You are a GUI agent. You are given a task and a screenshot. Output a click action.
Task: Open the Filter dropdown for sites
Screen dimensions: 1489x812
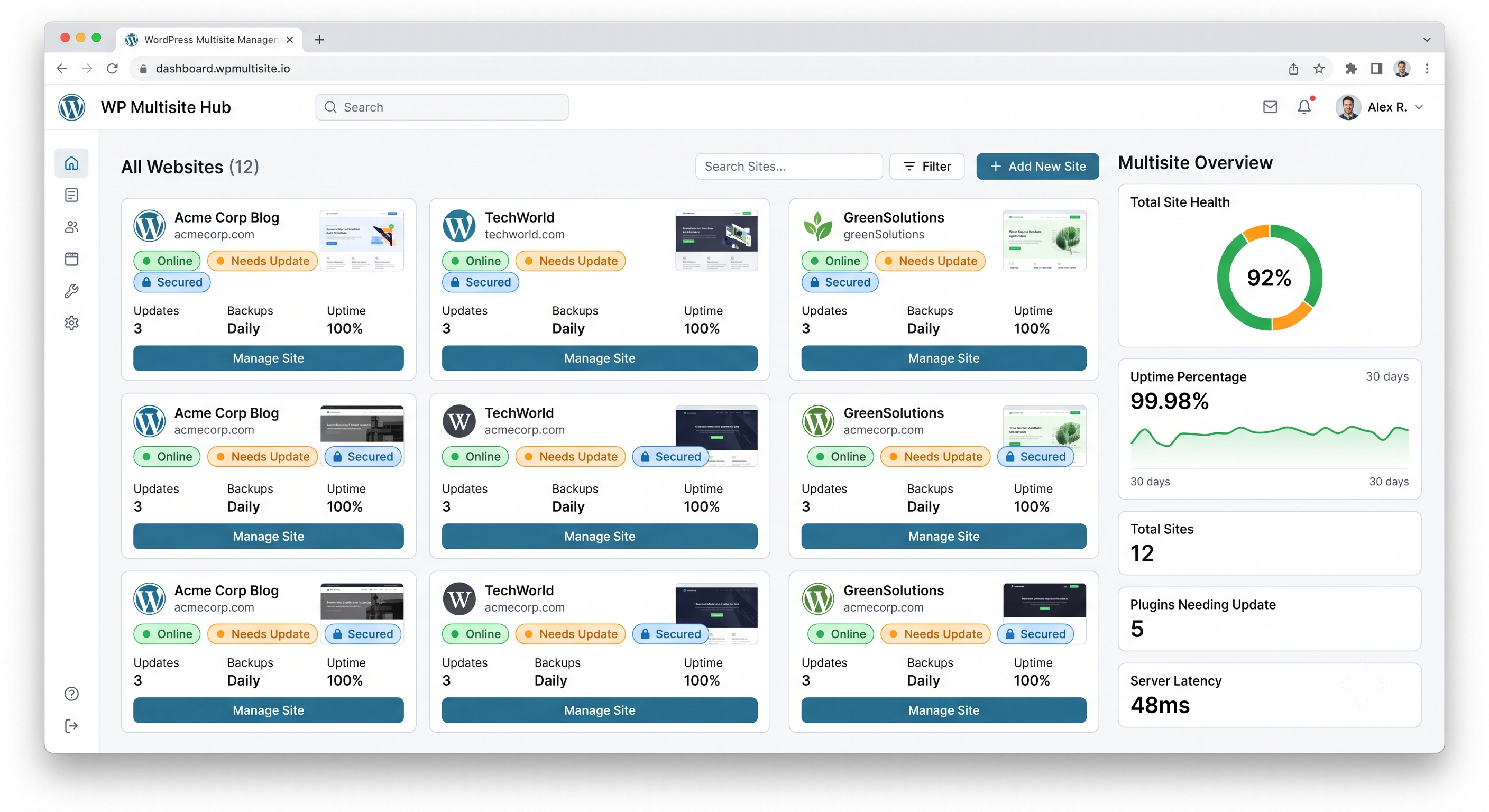pyautogui.click(x=926, y=167)
